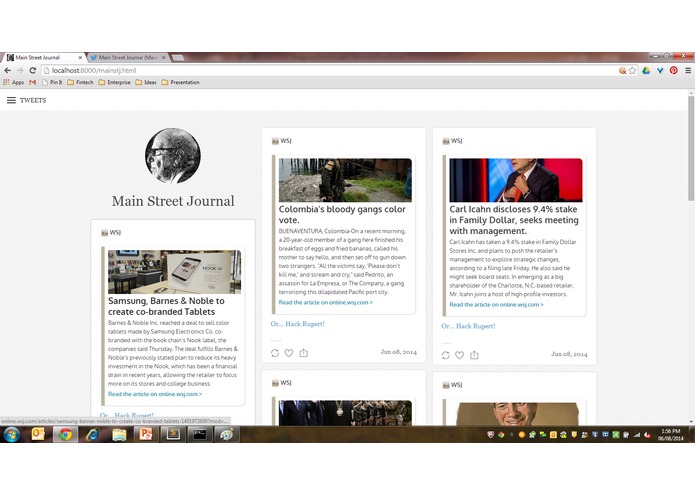
Task: Open Chrome menu icon
Action: click(688, 70)
